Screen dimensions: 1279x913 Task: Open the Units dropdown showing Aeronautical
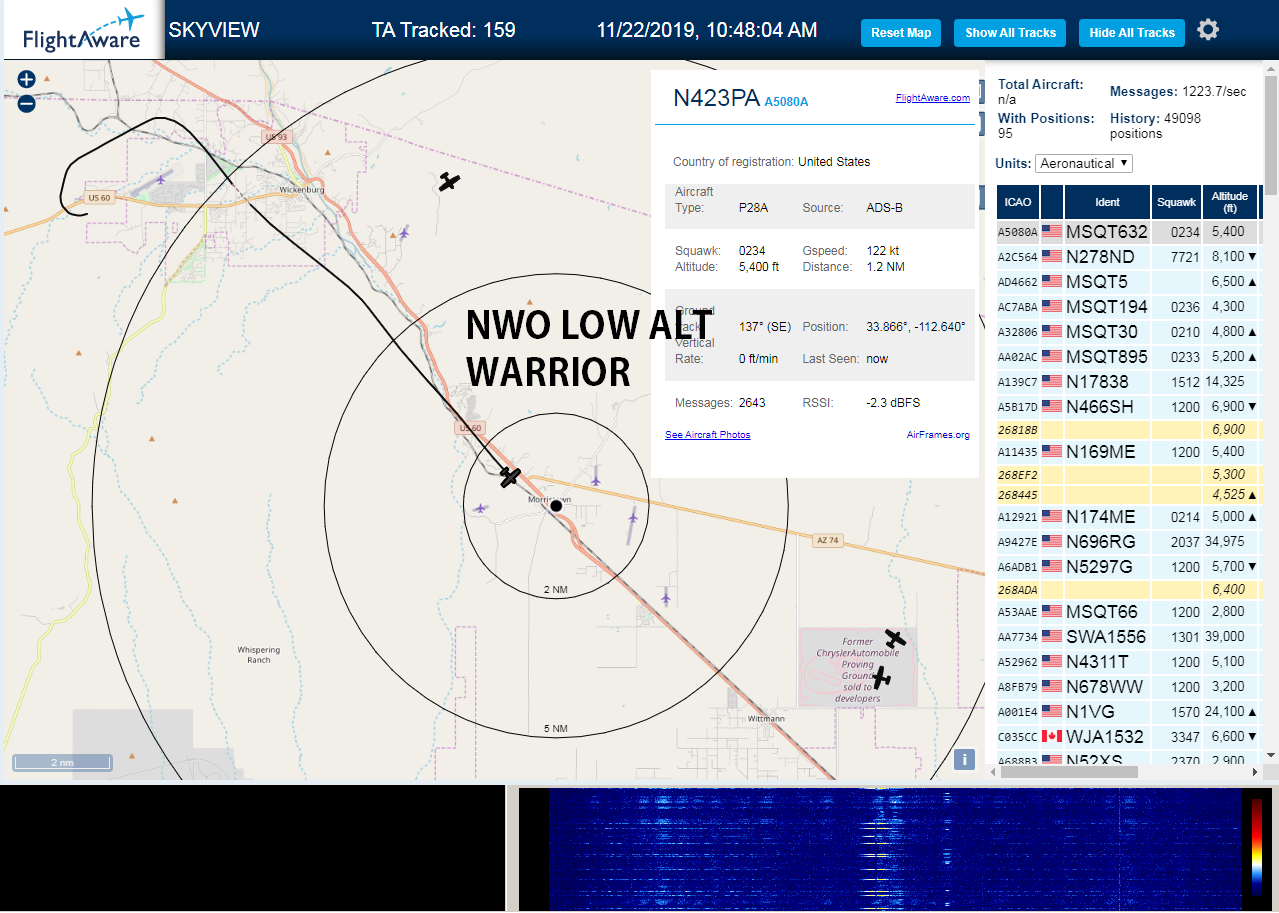1084,163
